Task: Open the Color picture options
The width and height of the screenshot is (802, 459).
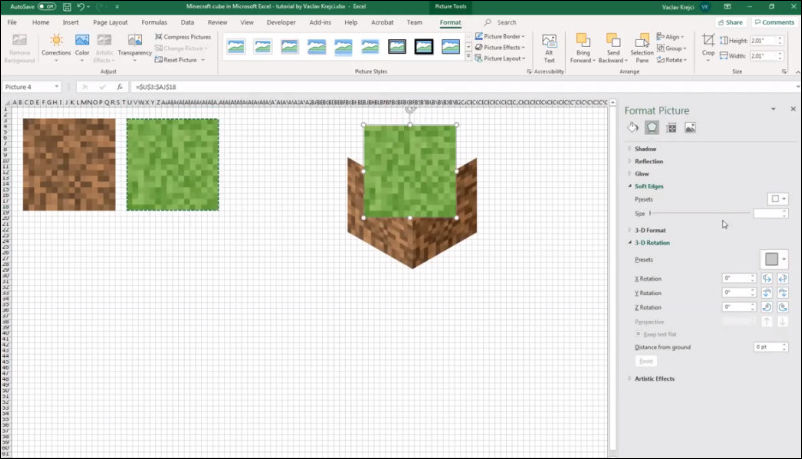Action: coord(82,48)
